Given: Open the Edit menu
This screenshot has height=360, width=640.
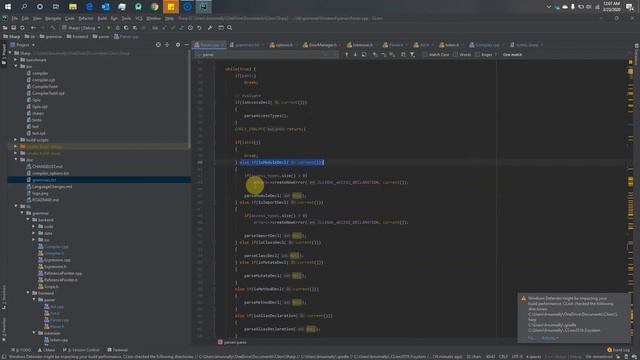Looking at the screenshot, I should pos(25,18).
